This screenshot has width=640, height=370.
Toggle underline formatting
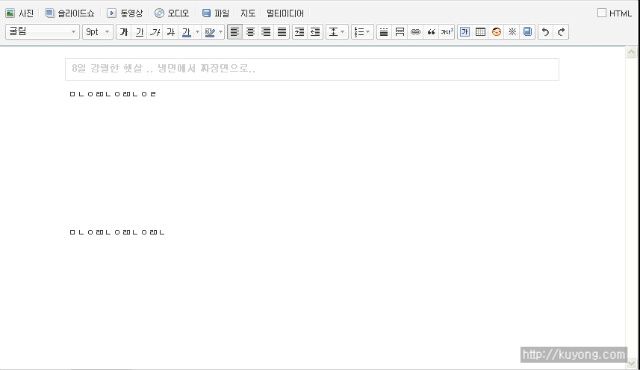pyautogui.click(x=140, y=32)
